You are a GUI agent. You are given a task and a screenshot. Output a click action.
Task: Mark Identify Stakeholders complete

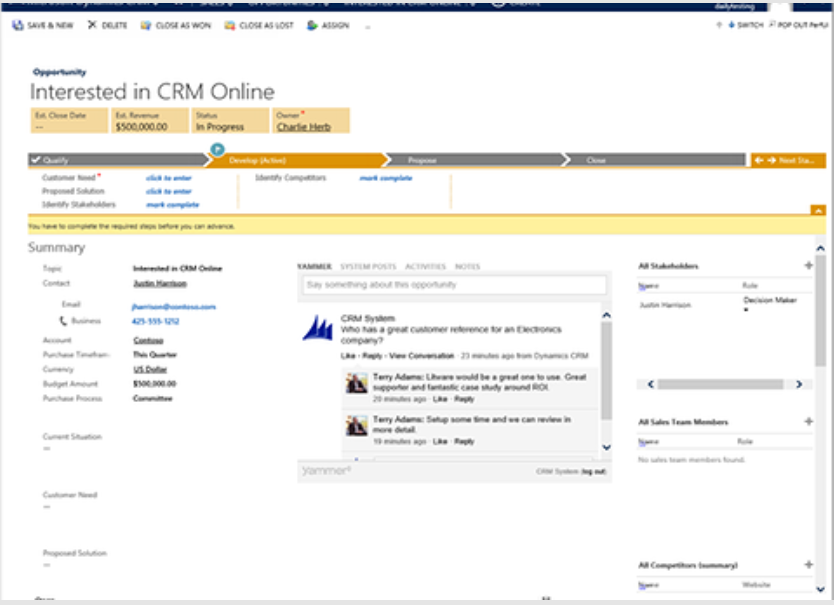click(172, 204)
